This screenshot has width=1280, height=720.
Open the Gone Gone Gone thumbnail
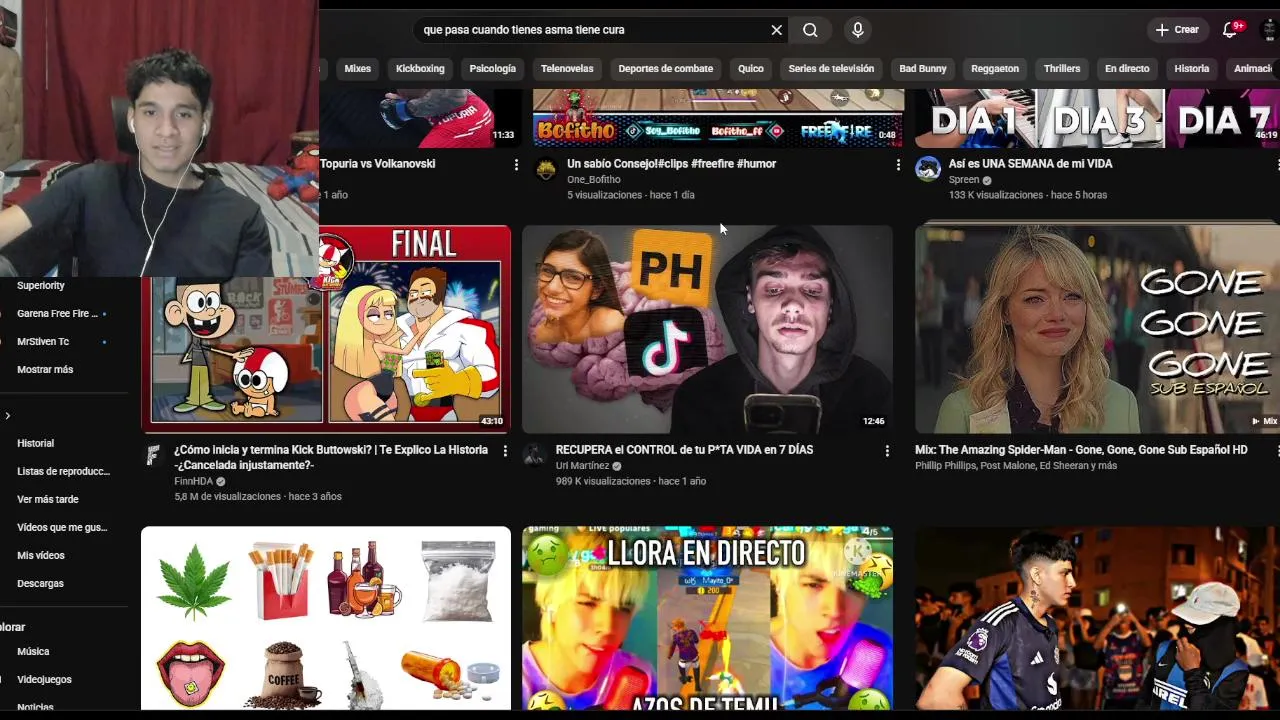(x=1097, y=329)
